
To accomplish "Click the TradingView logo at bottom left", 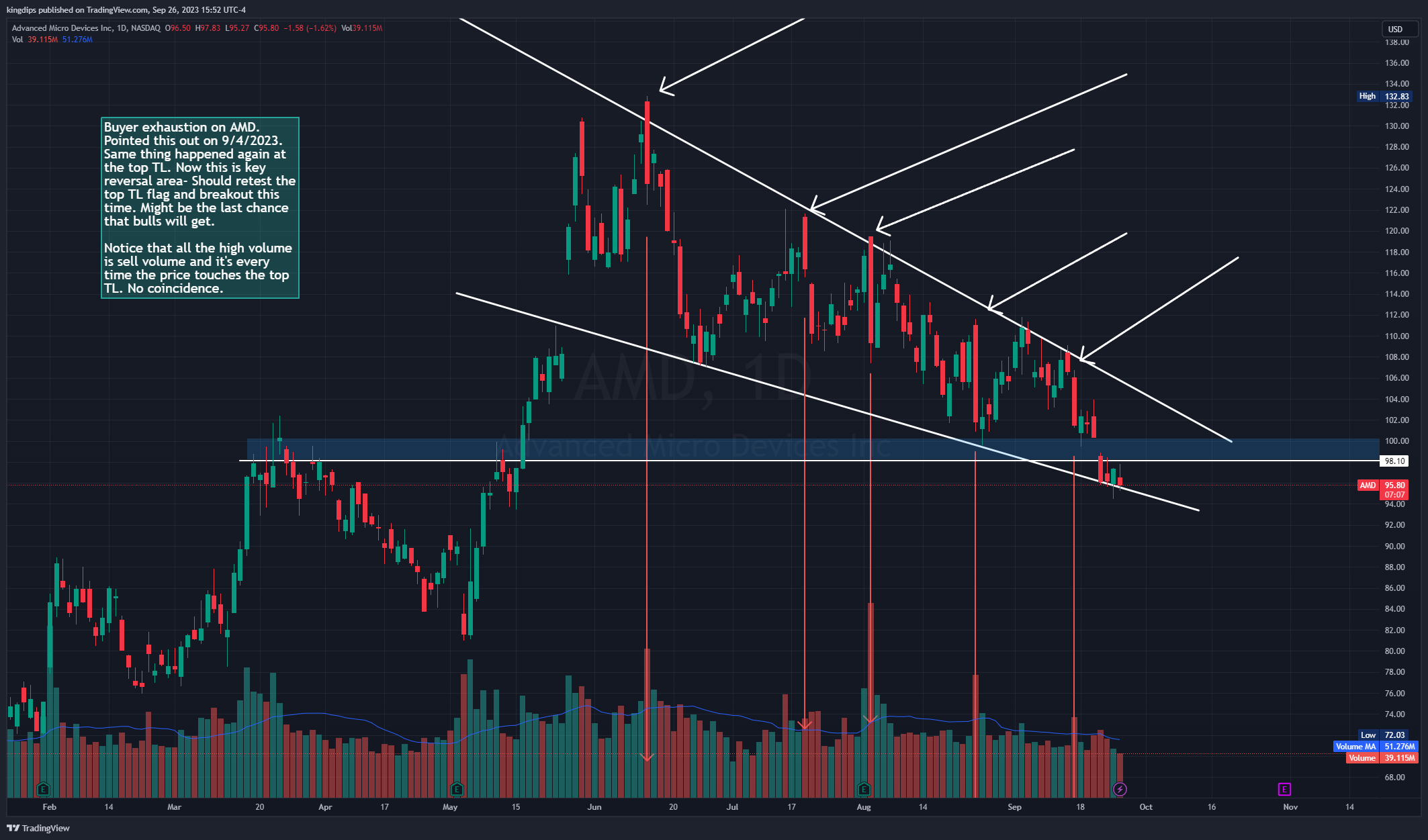I will (38, 828).
